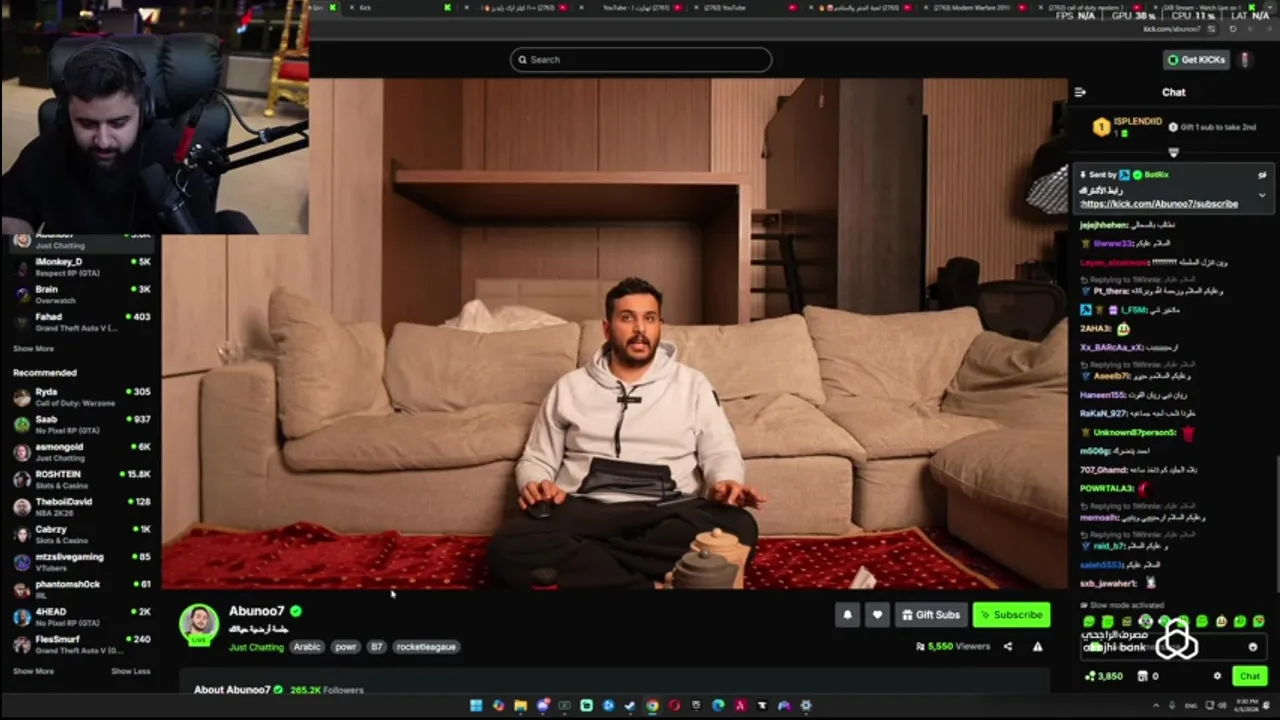
Task: Insert the last quick emote in the row
Action: (x=1258, y=622)
